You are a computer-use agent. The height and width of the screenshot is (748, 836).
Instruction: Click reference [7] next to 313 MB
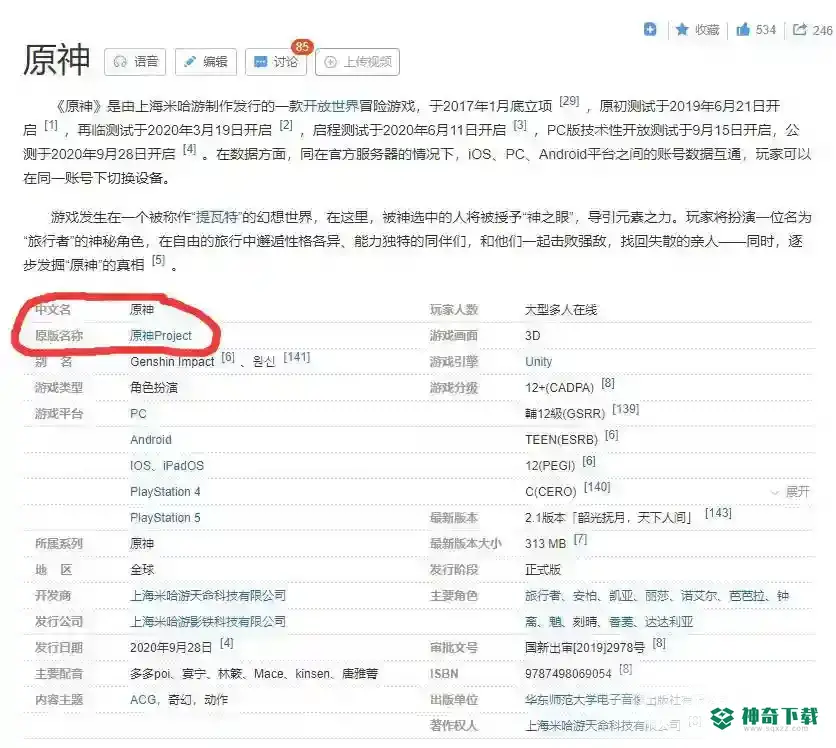point(580,539)
